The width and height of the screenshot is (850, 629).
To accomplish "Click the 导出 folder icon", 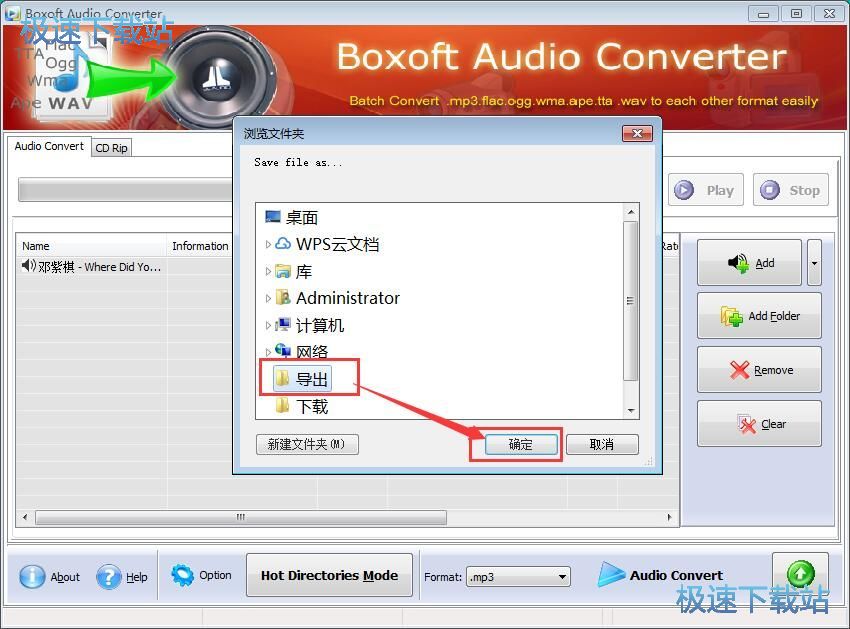I will (282, 378).
